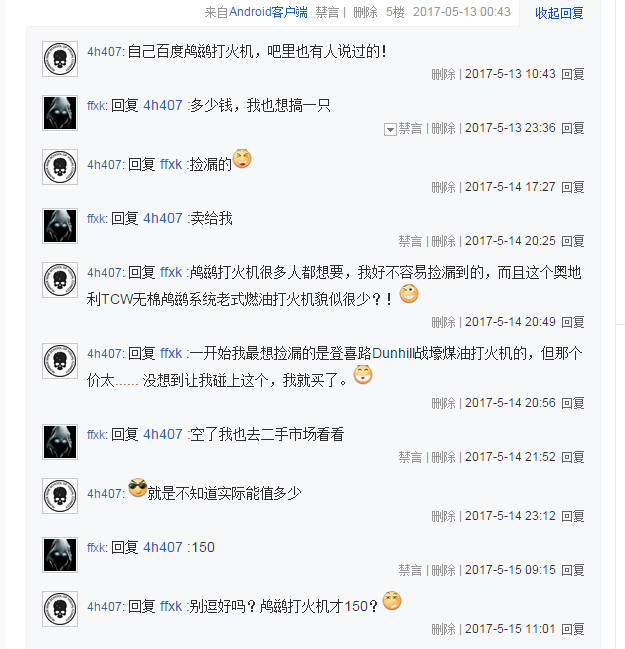Open username 4h407 in the 23:12 comment
The width and height of the screenshot is (625, 649).
coord(104,493)
